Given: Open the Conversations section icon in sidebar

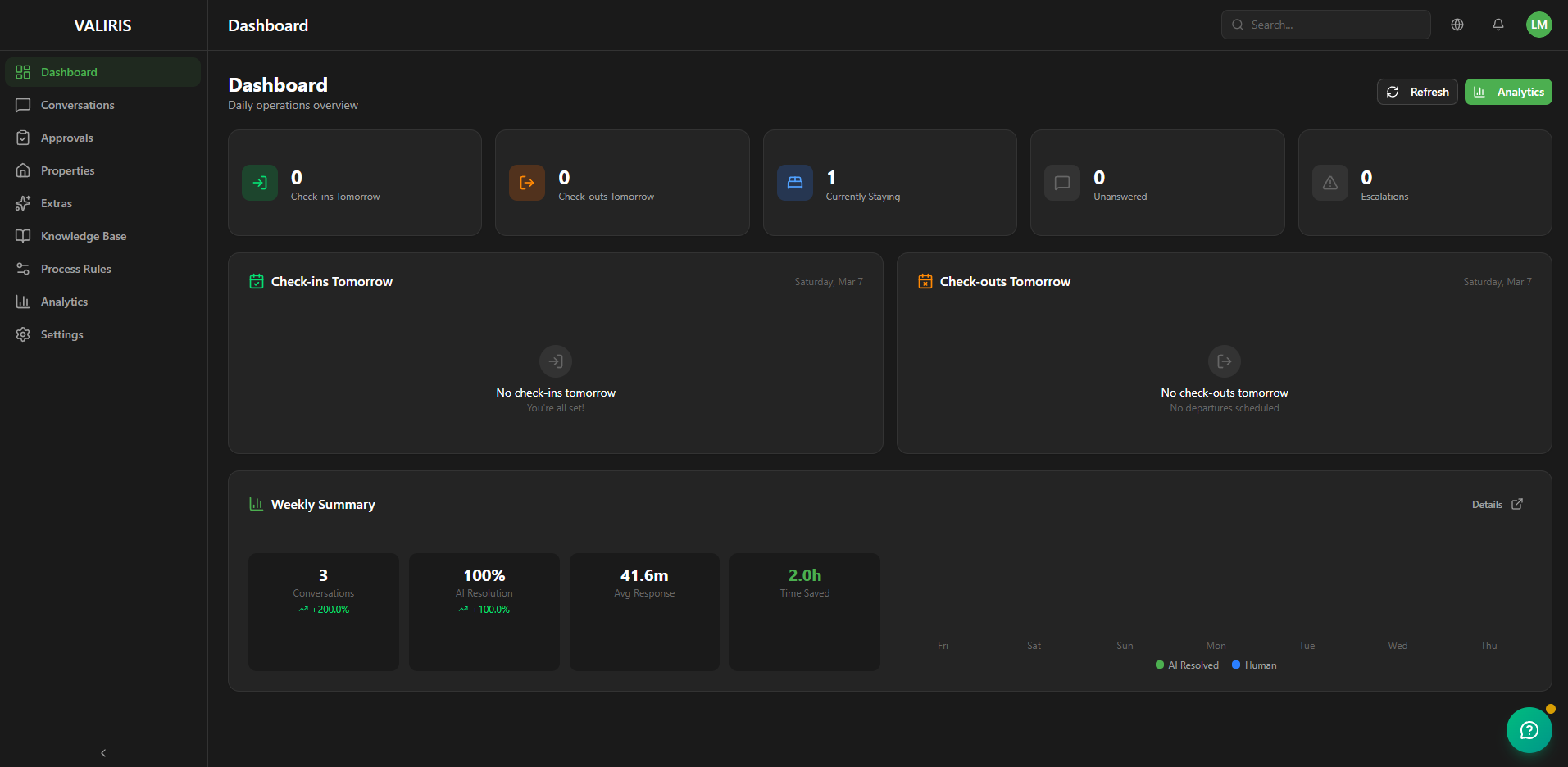Looking at the screenshot, I should [24, 105].
